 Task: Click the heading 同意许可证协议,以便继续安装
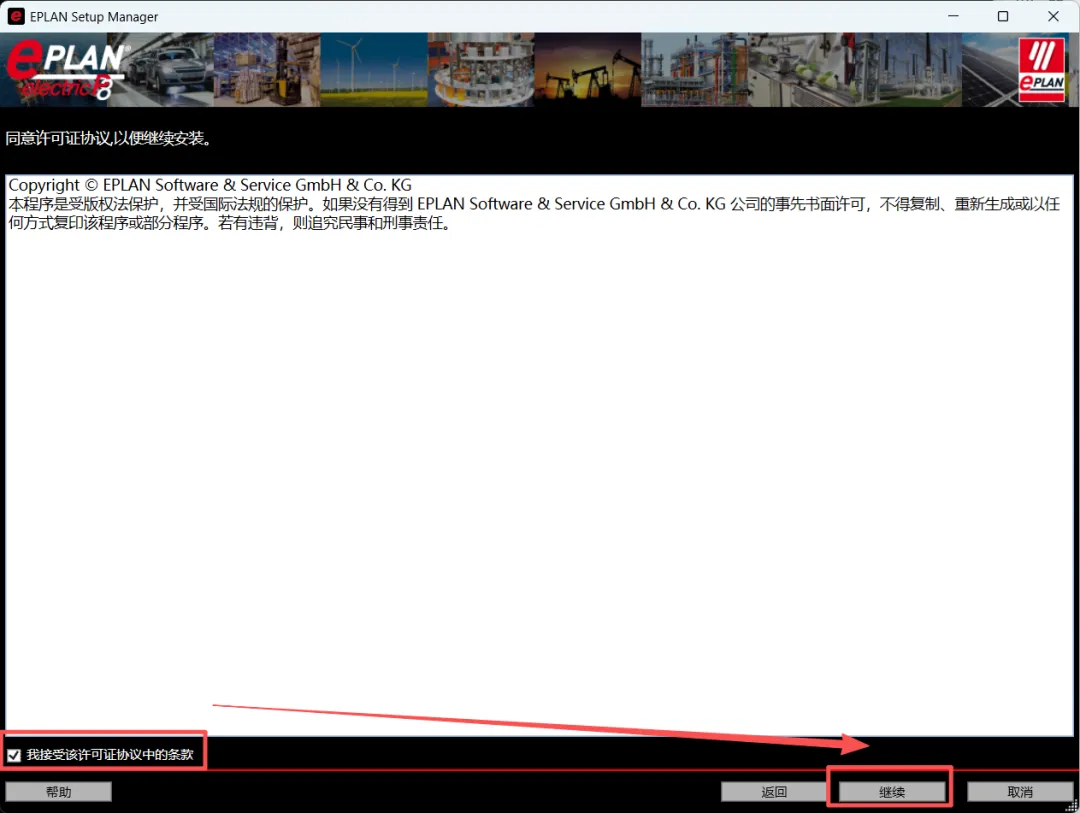[108, 138]
